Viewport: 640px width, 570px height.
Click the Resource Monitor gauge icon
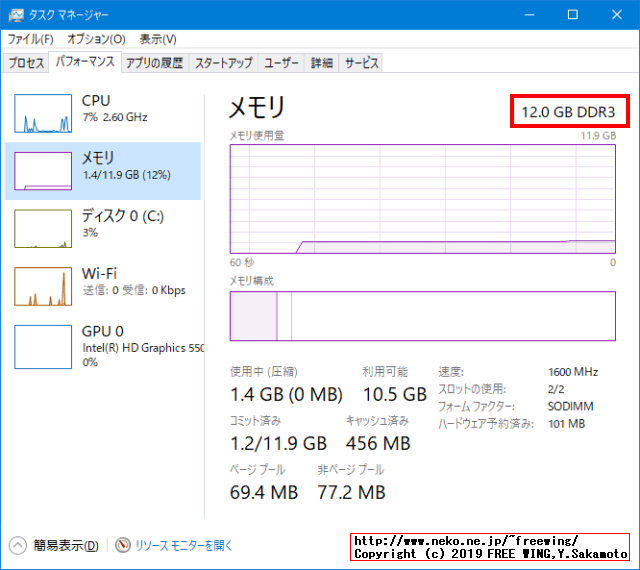click(122, 545)
